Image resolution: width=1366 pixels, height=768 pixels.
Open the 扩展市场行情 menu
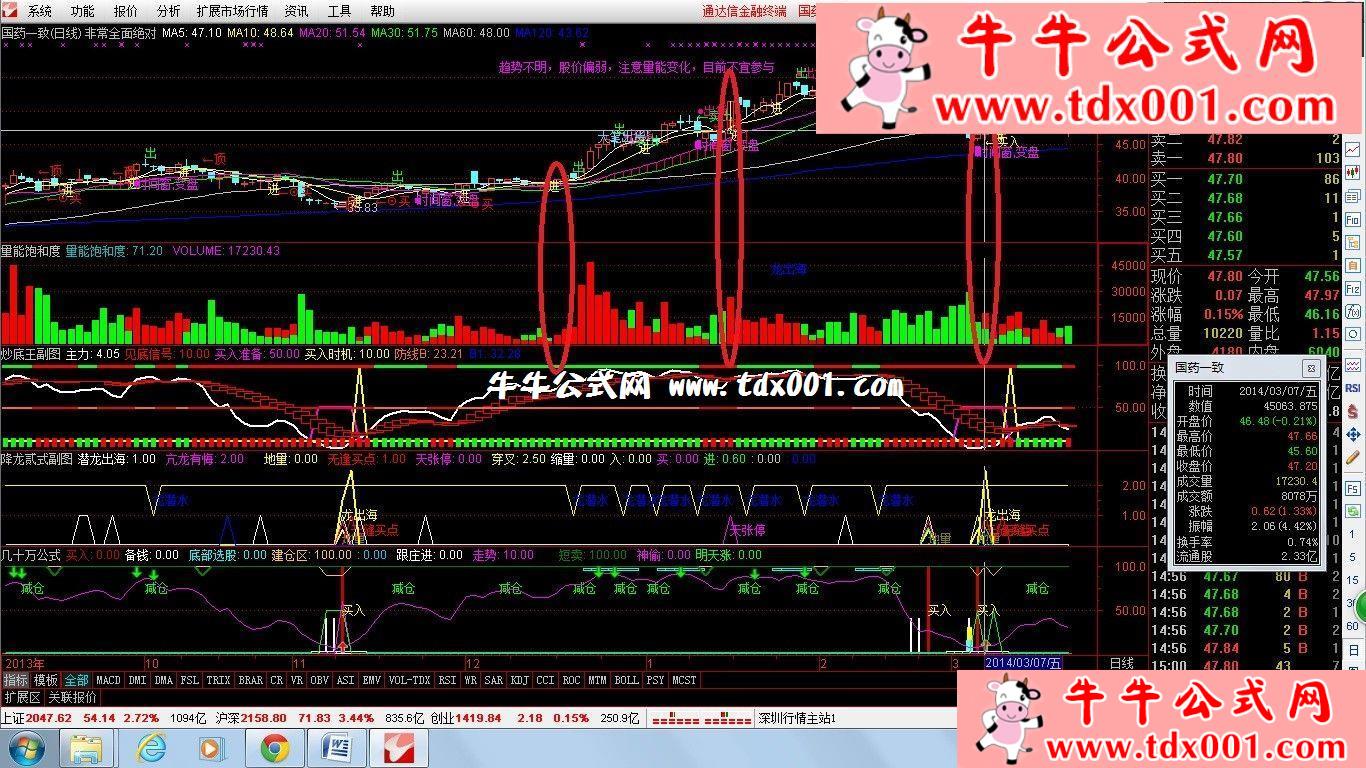(232, 11)
